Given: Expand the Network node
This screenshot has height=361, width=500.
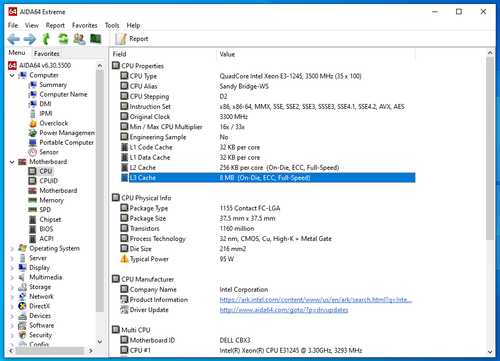Looking at the screenshot, I should coord(12,297).
